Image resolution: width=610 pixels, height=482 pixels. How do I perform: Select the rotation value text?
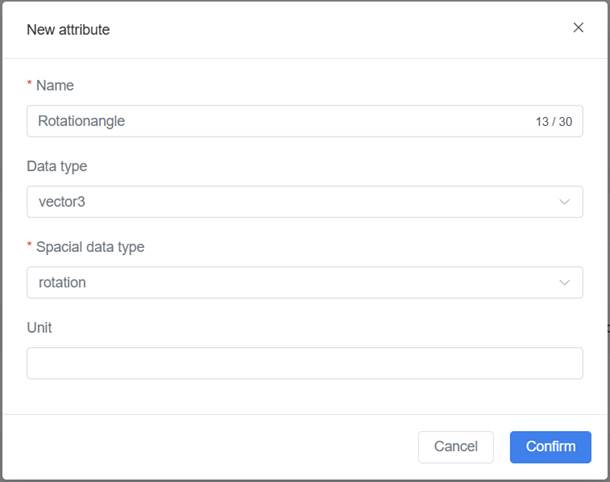coord(62,282)
